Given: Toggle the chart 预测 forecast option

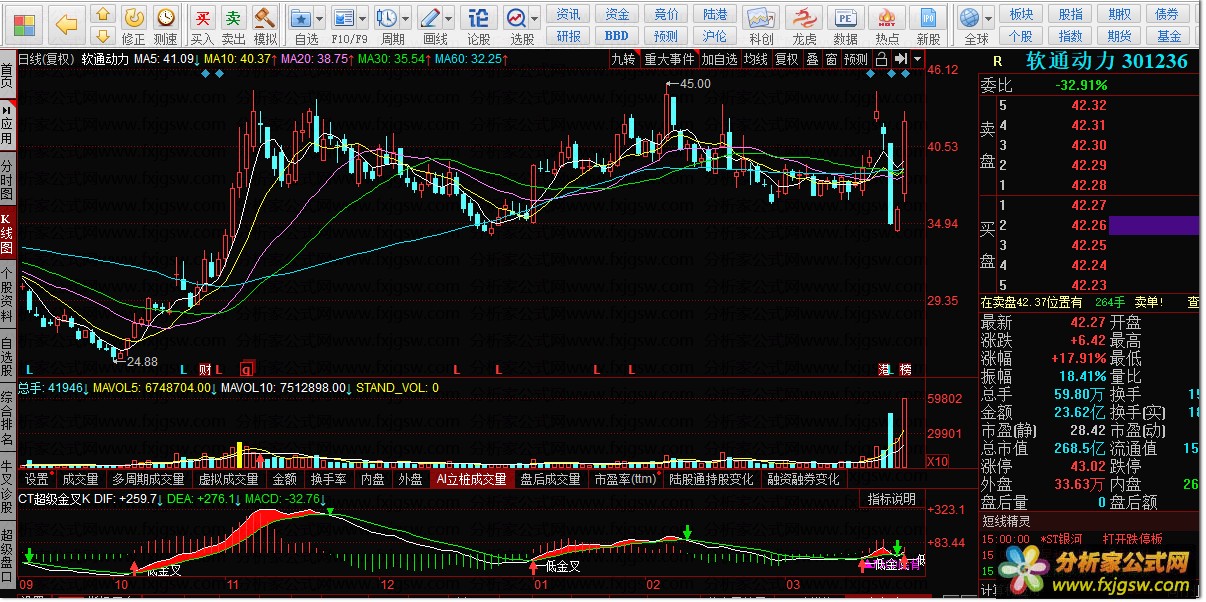Looking at the screenshot, I should click(856, 59).
